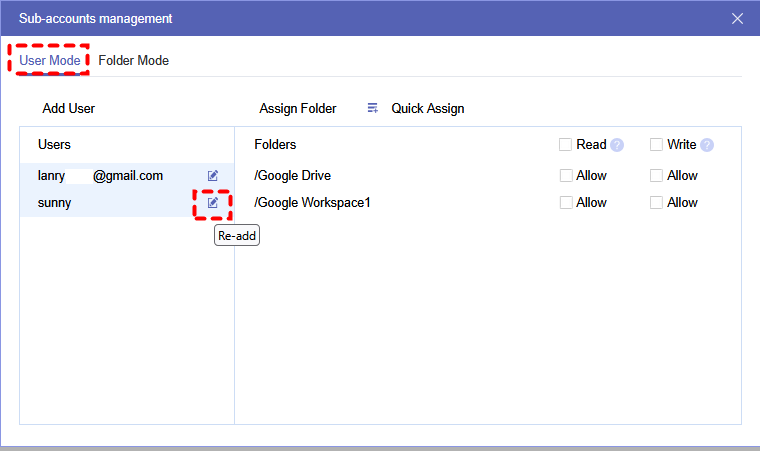Enable Write Allow for /Google Drive
This screenshot has height=451, width=760.
click(x=657, y=176)
